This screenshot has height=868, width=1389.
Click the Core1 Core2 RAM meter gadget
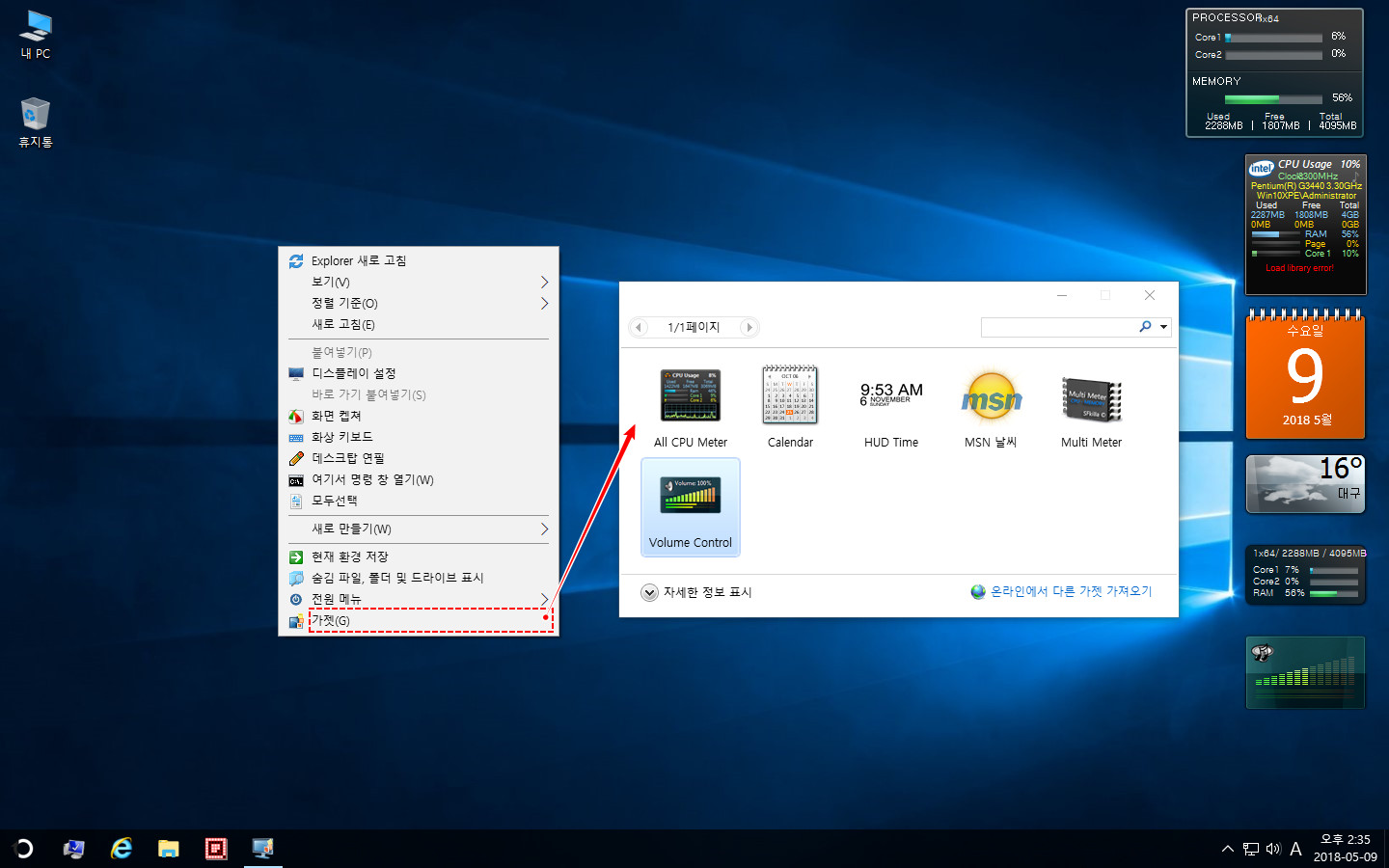click(1305, 574)
